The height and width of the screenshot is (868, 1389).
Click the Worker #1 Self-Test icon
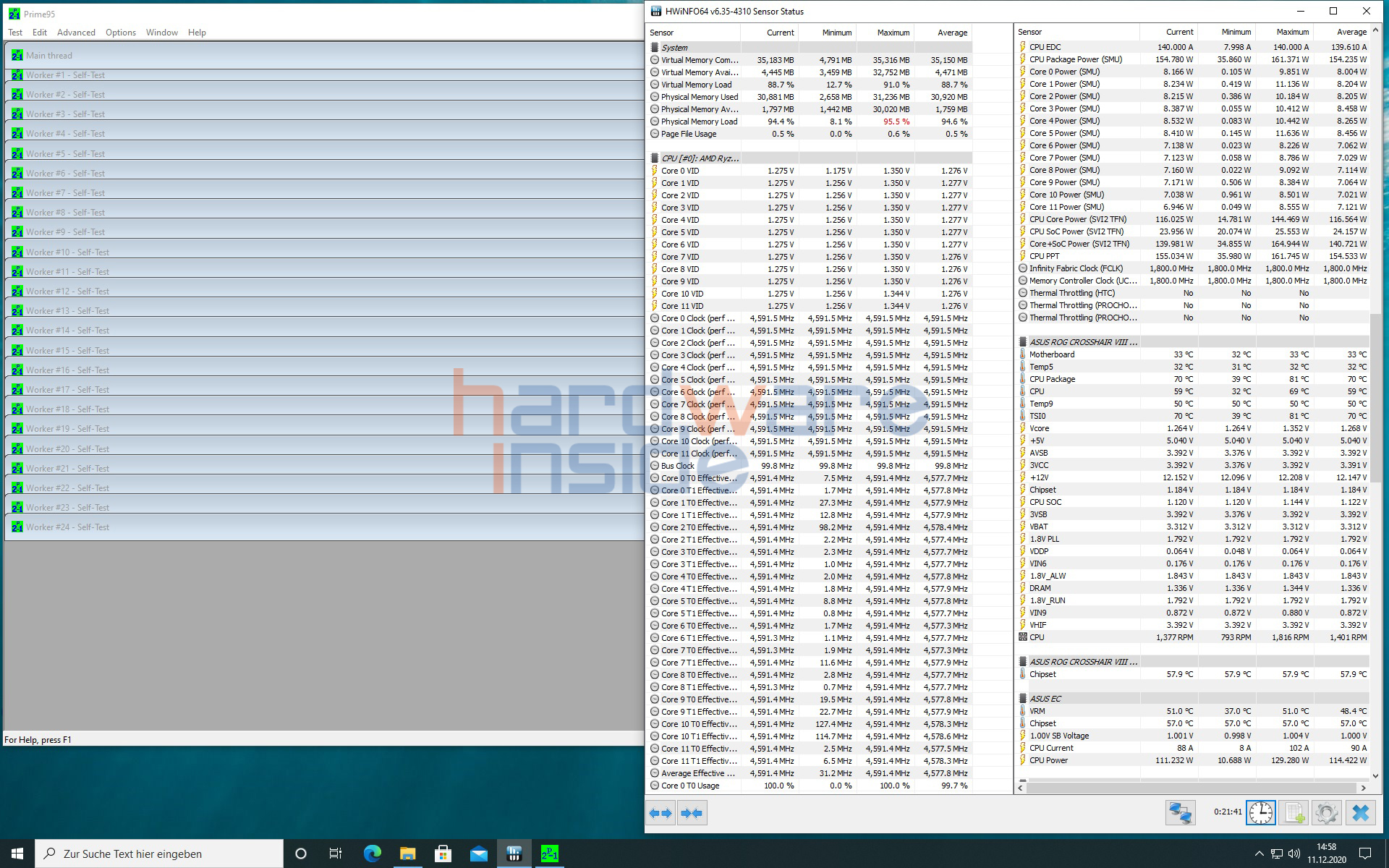click(17, 75)
